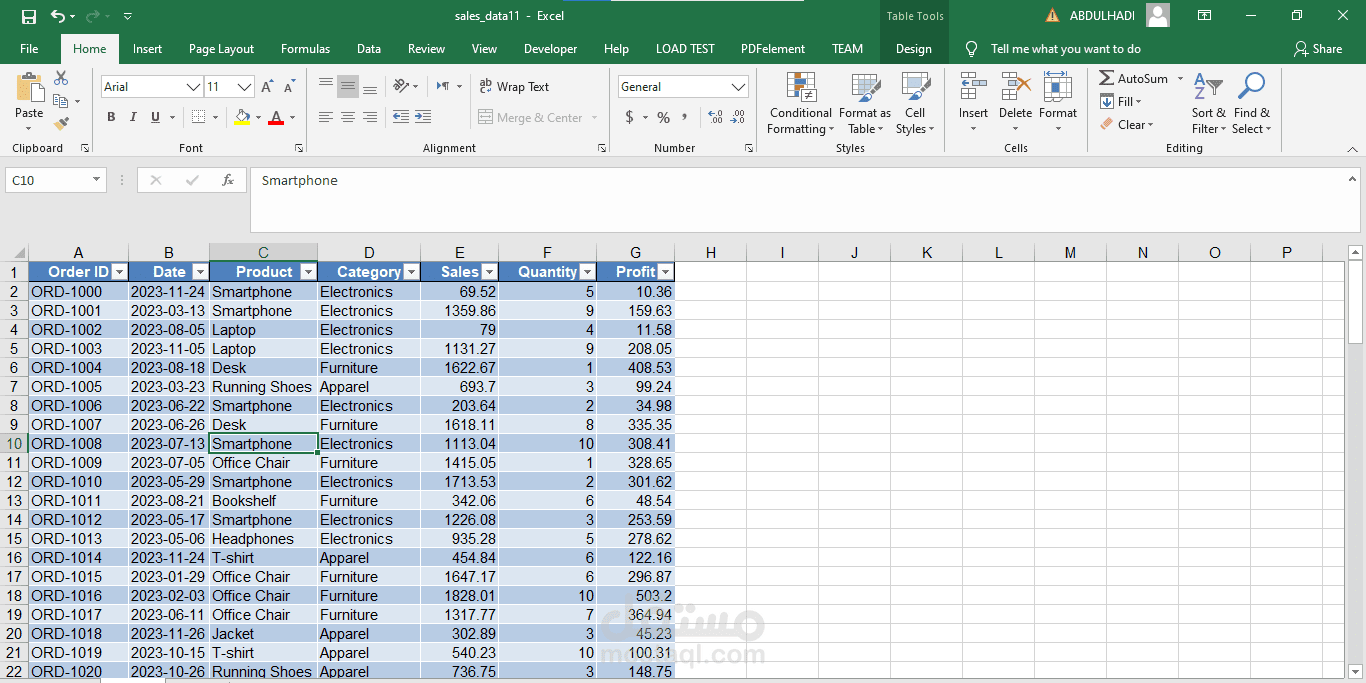The image size is (1366, 683).
Task: Collapse the ribbon with the up chevron
Action: (x=1352, y=148)
